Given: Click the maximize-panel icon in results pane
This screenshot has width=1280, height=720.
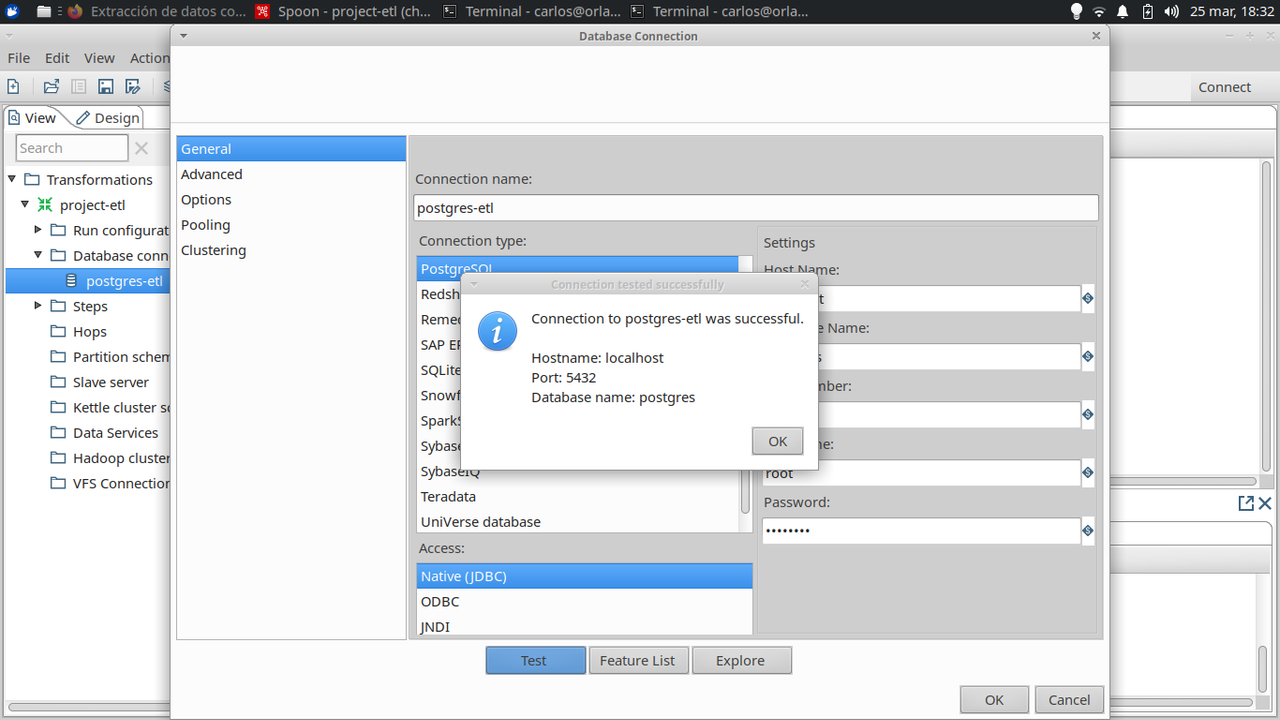Looking at the screenshot, I should click(x=1246, y=503).
